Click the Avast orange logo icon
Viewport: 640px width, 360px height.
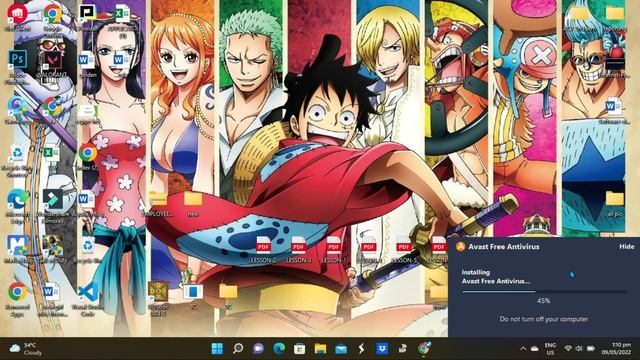460,247
